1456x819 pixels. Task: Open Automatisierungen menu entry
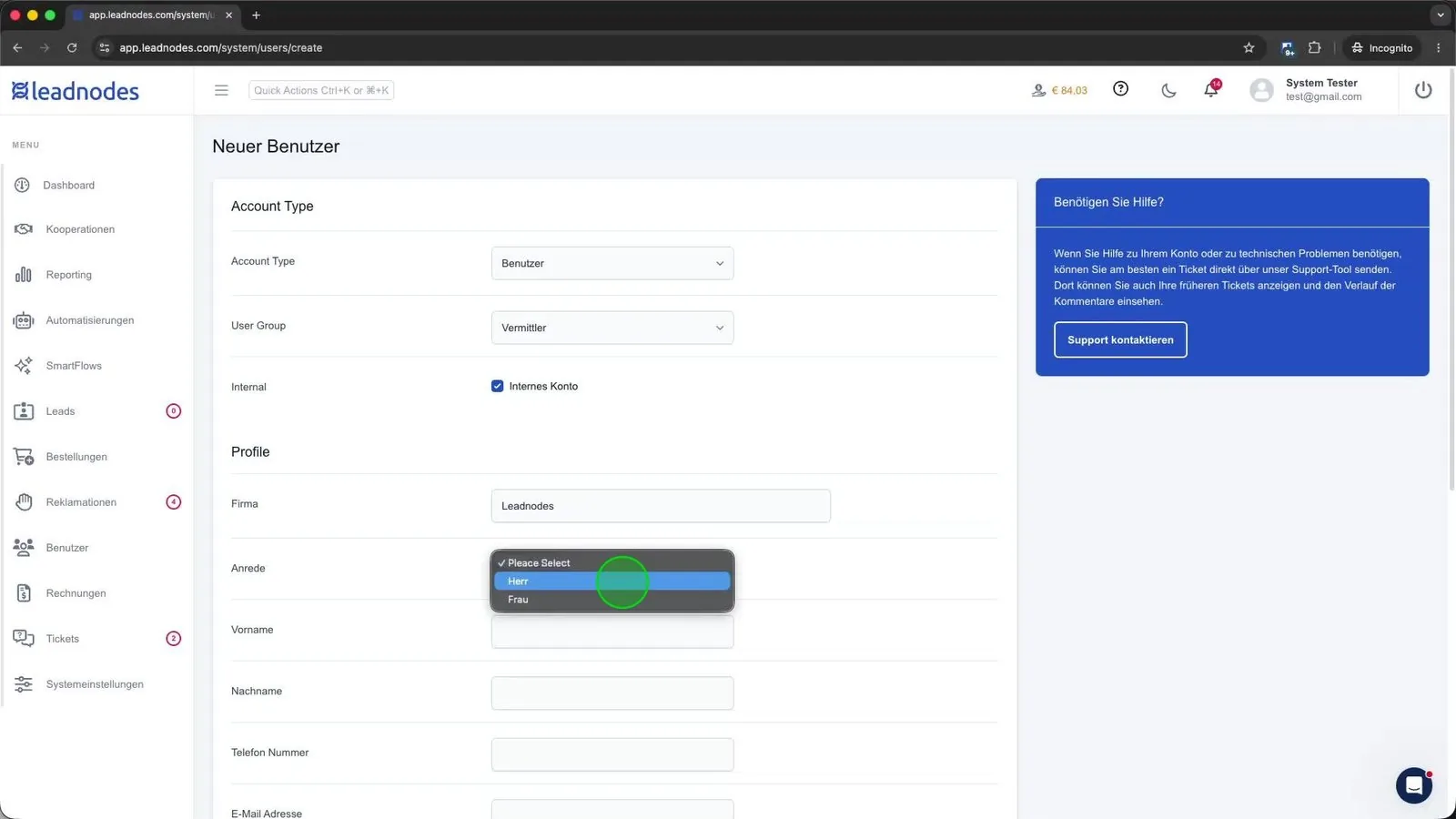tap(90, 320)
